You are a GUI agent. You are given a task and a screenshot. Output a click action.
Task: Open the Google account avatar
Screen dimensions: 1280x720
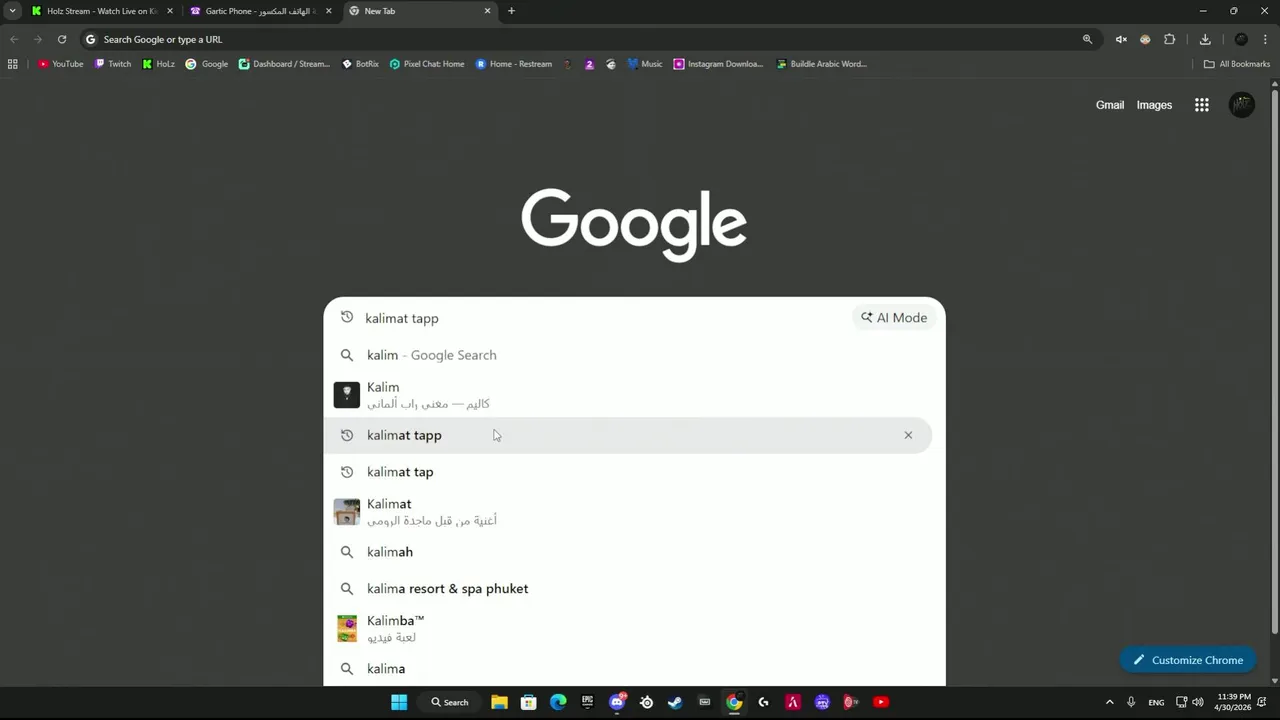[1241, 105]
